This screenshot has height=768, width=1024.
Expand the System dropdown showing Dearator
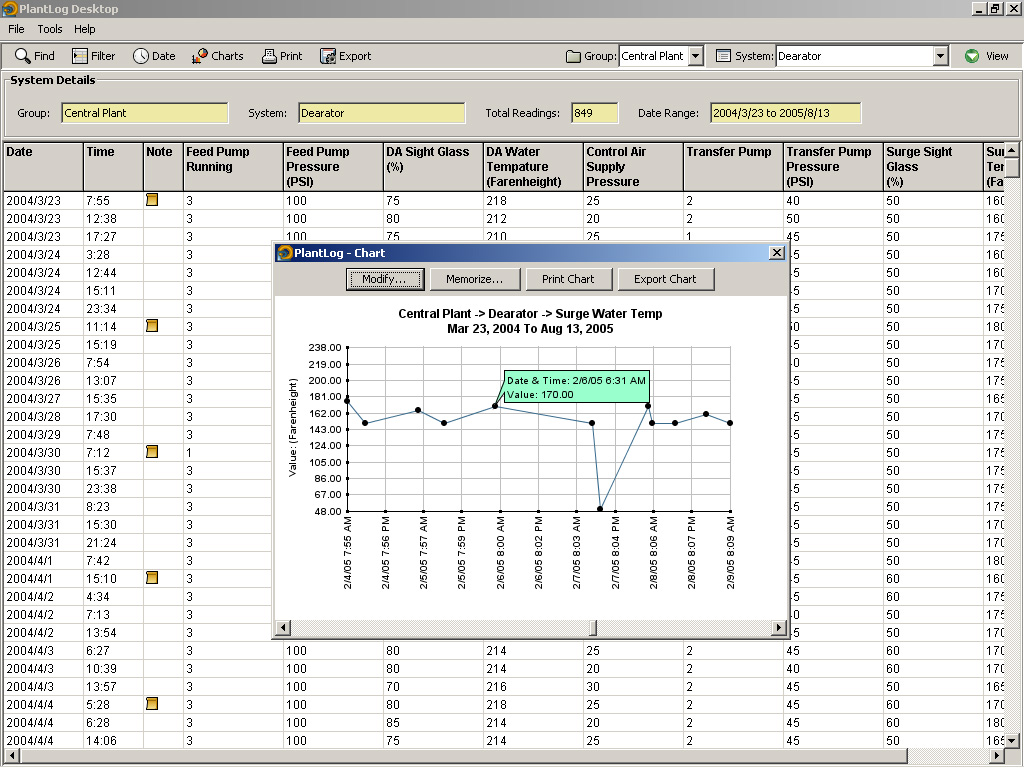pos(940,57)
